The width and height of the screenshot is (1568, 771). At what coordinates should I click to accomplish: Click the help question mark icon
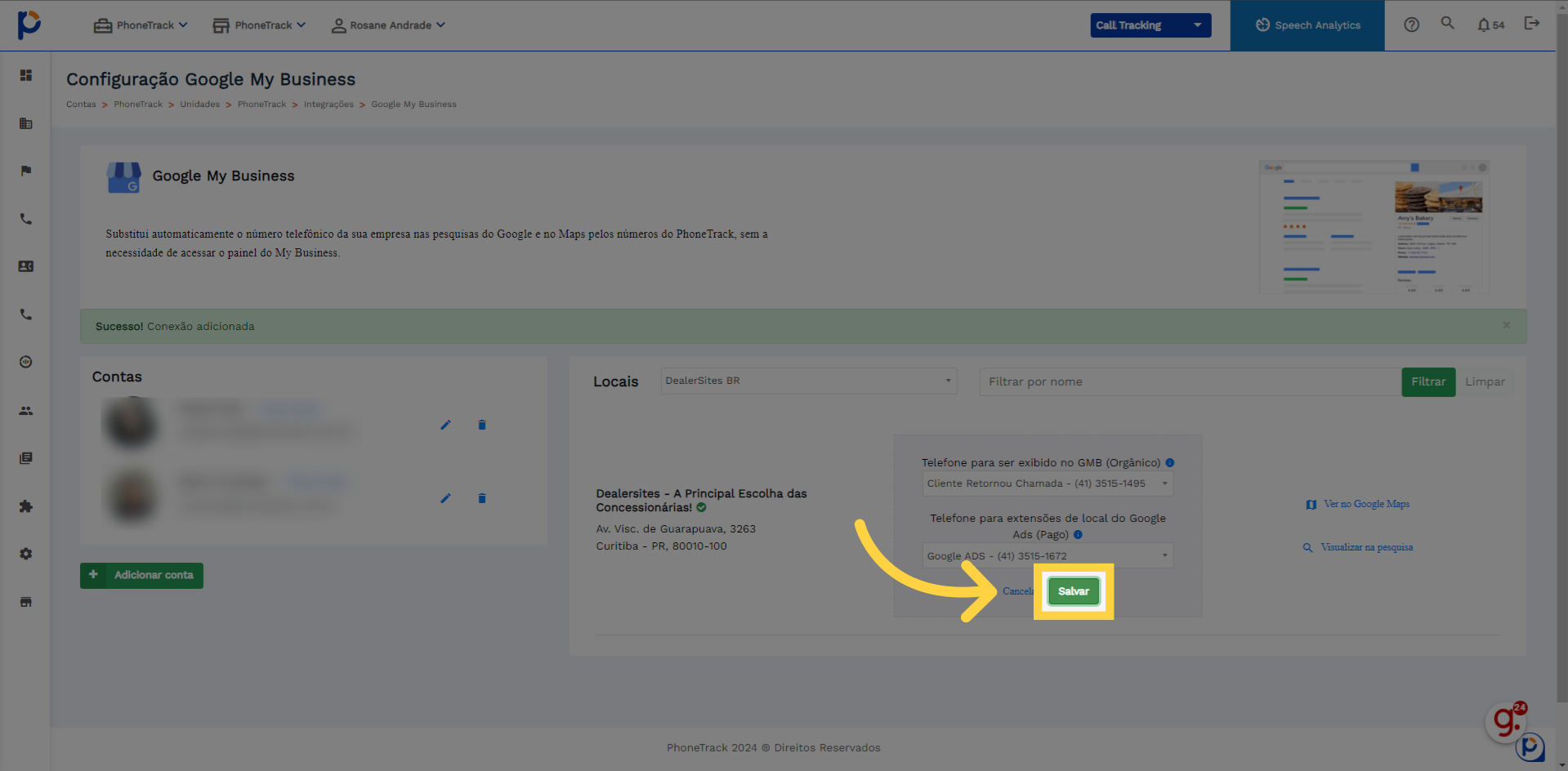1411,25
